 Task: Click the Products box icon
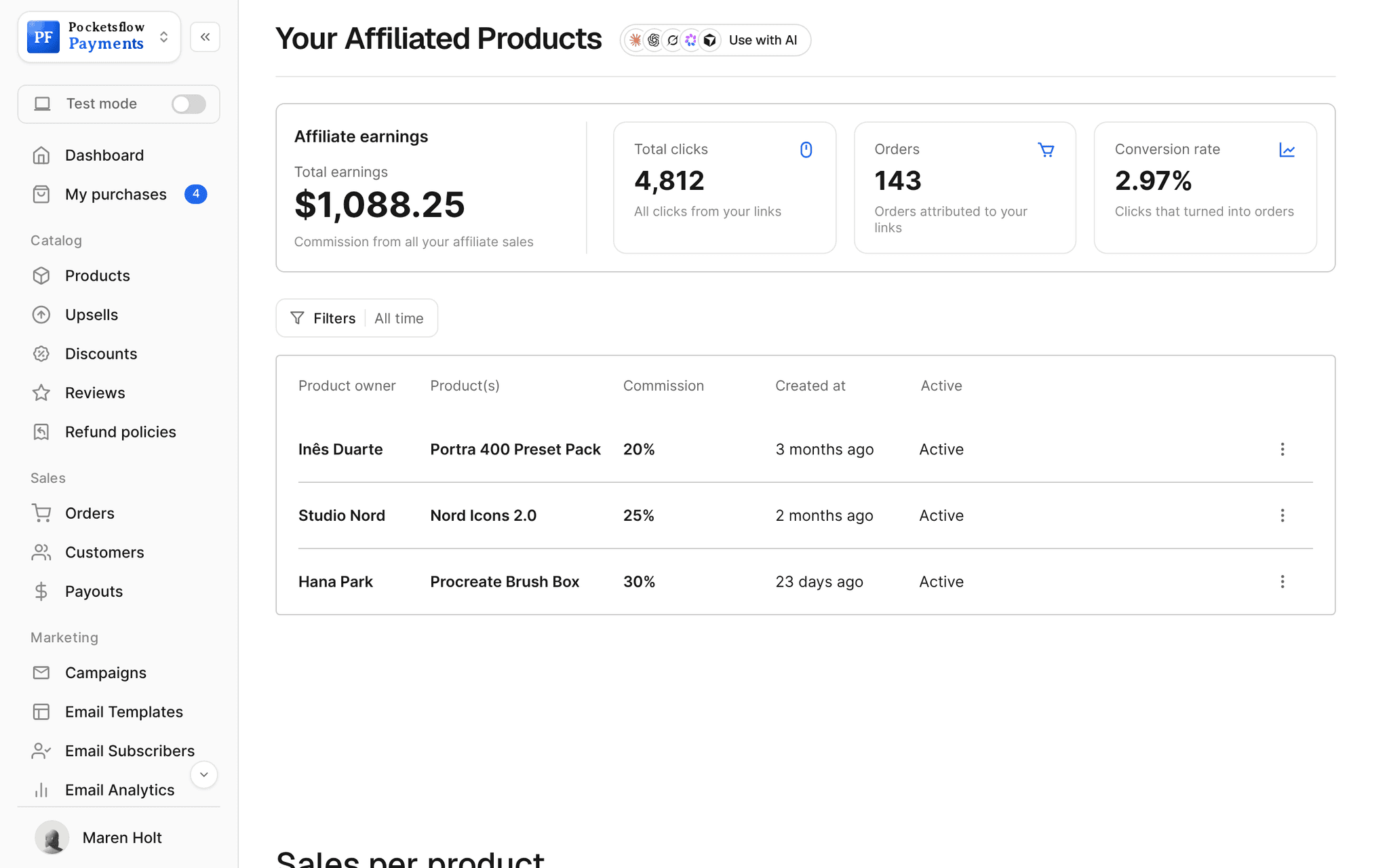click(x=41, y=276)
